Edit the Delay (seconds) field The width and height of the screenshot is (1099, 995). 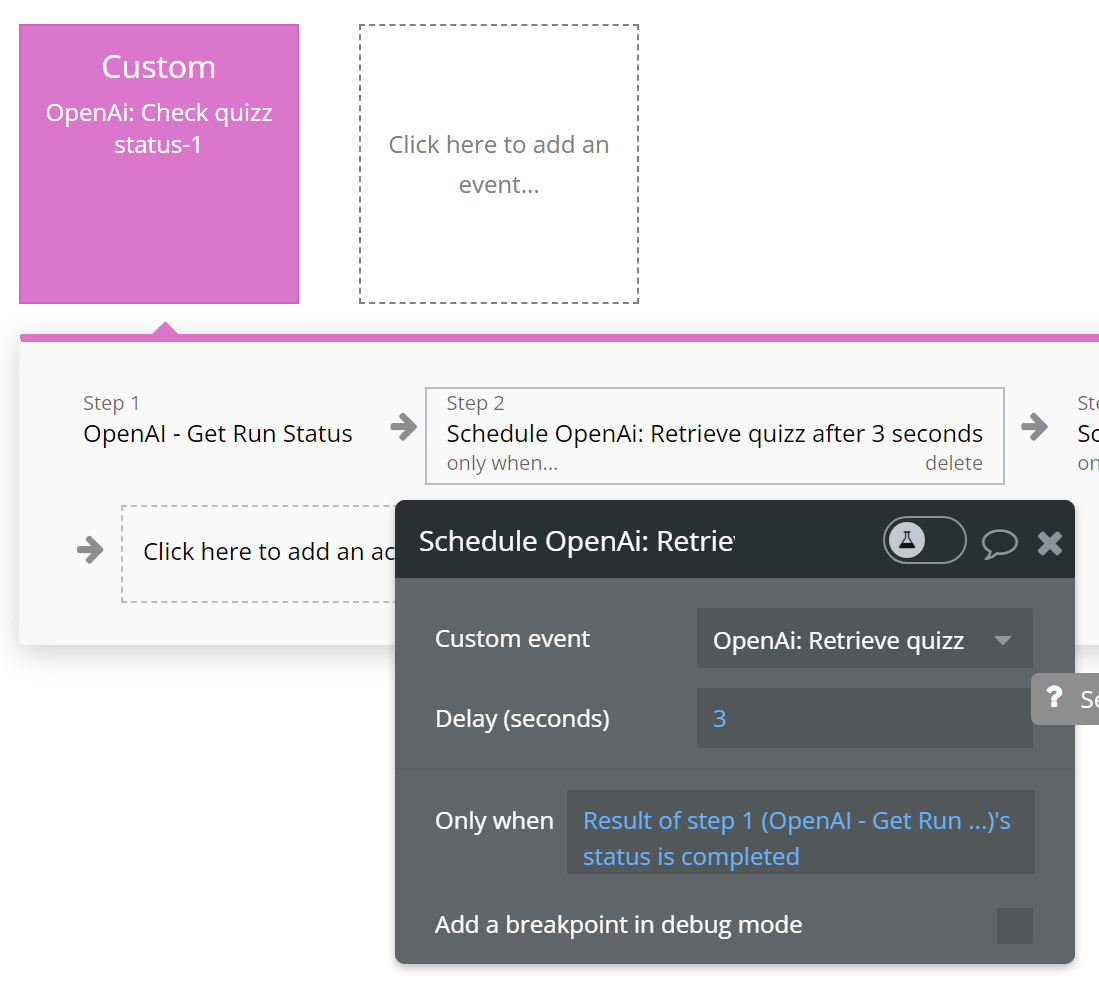864,718
